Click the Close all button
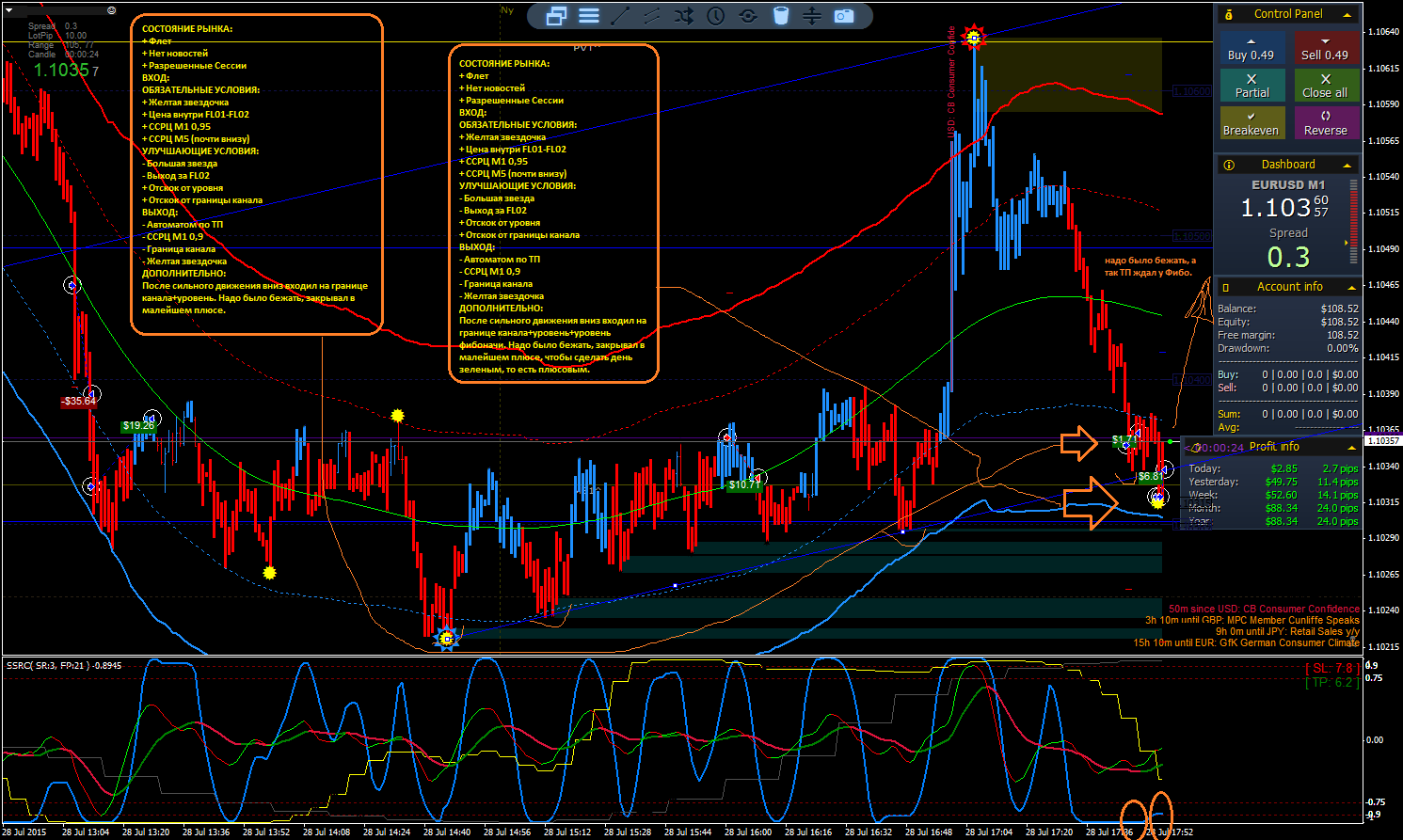This screenshot has height=840, width=1403. pyautogui.click(x=1325, y=86)
